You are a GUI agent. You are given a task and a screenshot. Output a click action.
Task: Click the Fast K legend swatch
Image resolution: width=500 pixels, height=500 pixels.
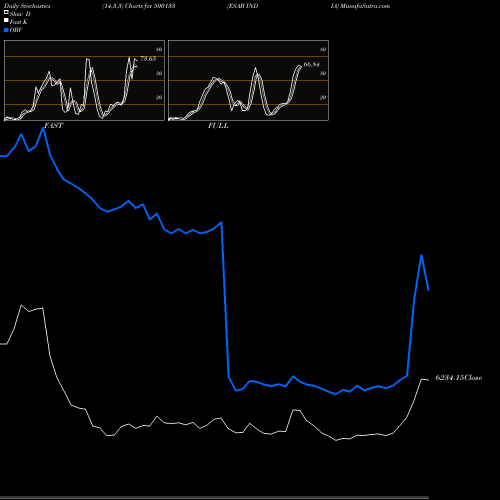[6, 20]
